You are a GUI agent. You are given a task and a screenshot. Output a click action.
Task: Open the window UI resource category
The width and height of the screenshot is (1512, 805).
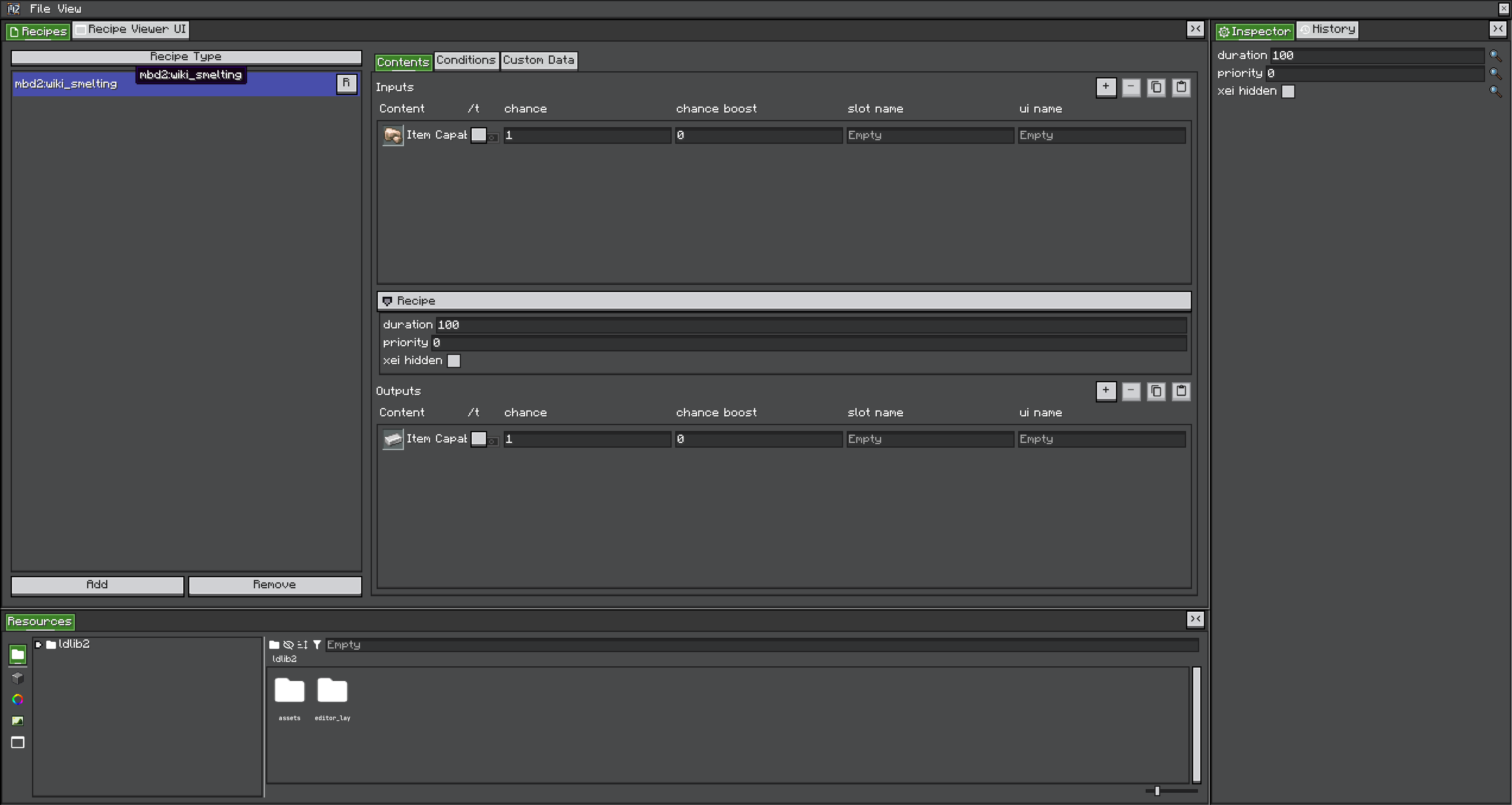pyautogui.click(x=17, y=743)
